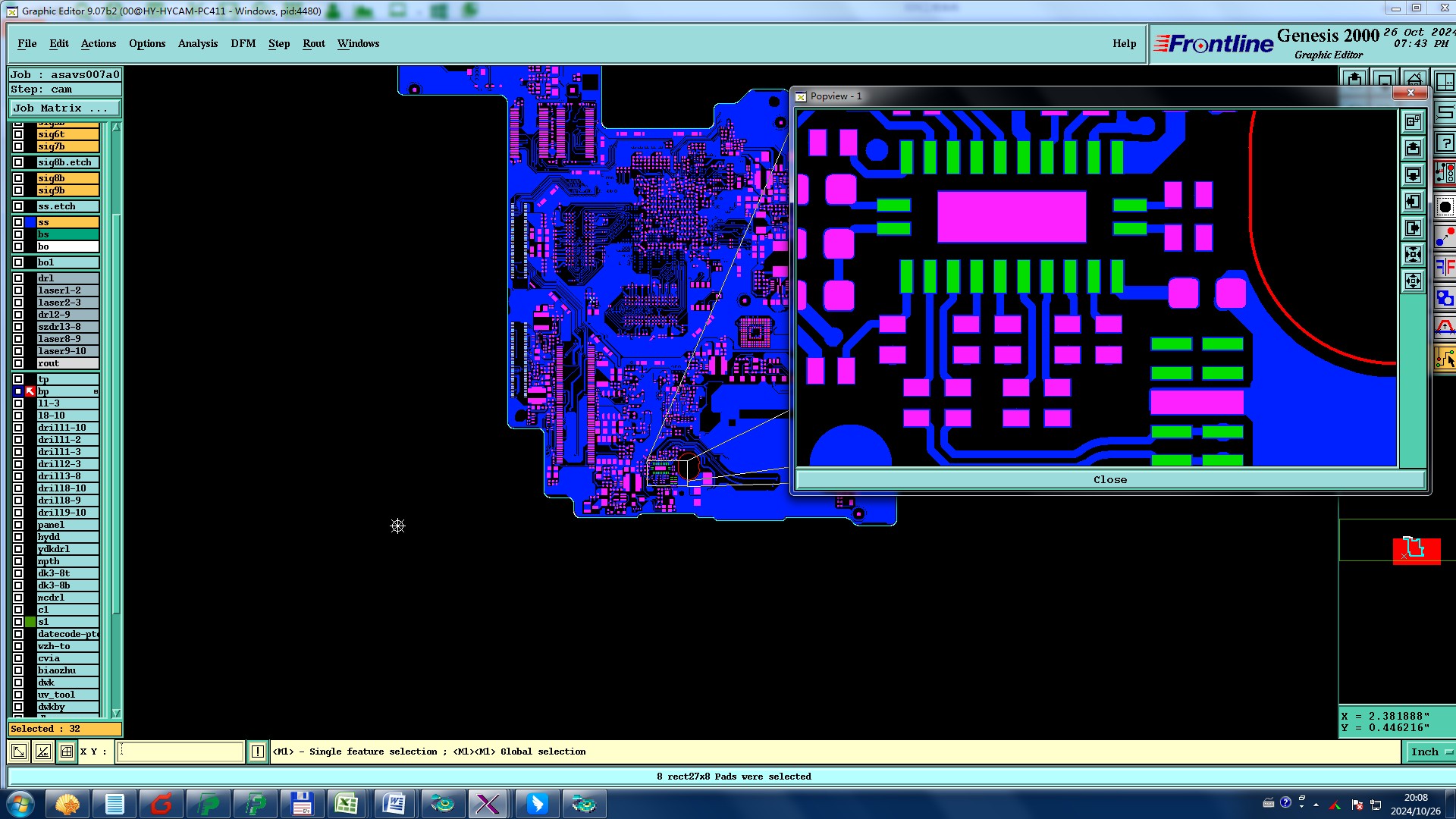Click the pan up icon in Popview
The height and width of the screenshot is (819, 1456).
[1413, 149]
